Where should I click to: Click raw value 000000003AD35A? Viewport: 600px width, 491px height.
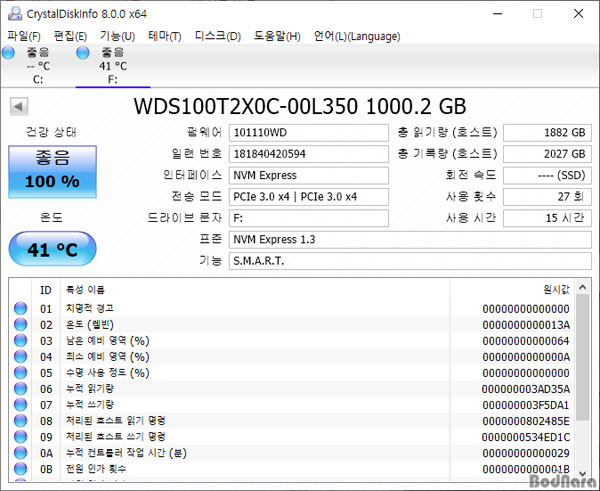526,389
